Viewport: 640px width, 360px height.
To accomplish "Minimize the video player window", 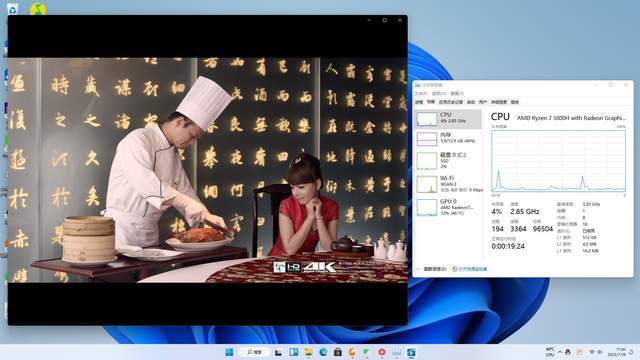I will pyautogui.click(x=369, y=20).
